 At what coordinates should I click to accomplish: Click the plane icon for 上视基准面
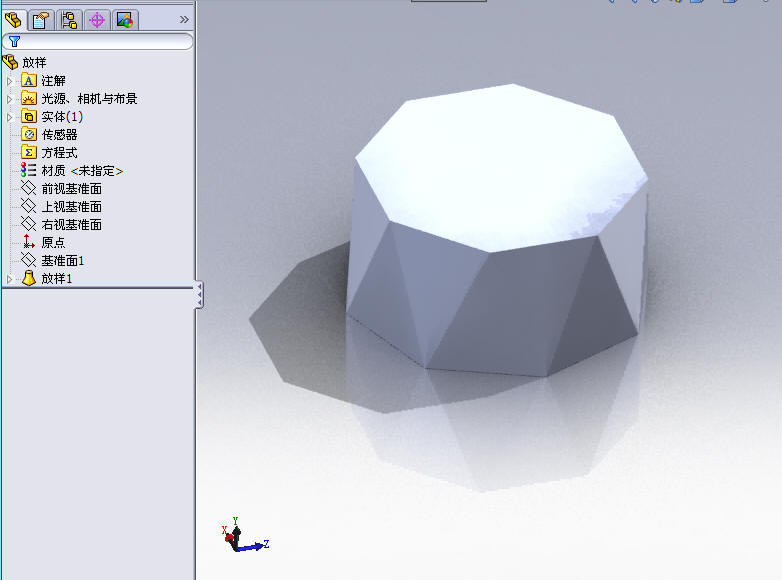pyautogui.click(x=28, y=206)
